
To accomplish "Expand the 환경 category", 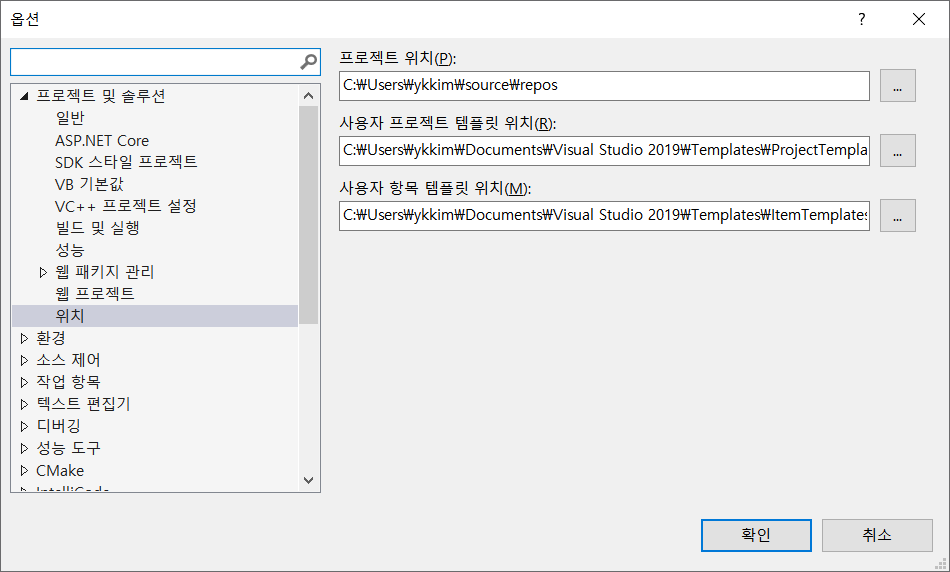I will coord(25,338).
